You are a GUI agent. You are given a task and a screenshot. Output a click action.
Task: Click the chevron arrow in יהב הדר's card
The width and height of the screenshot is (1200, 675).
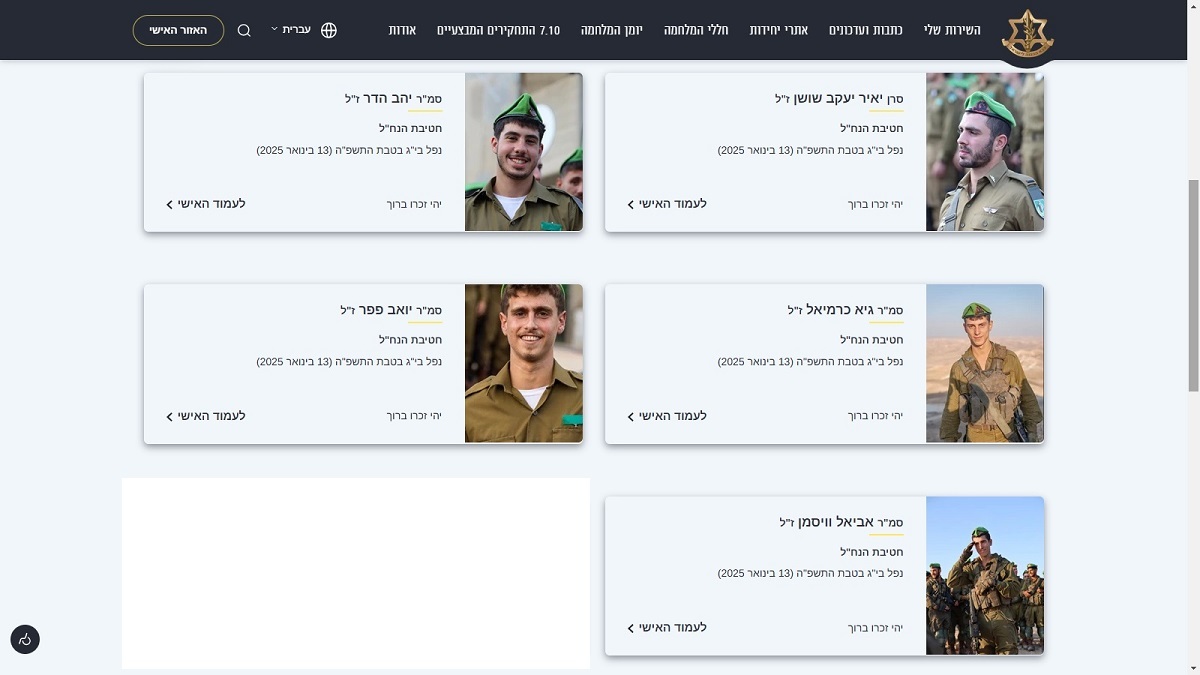(x=170, y=205)
